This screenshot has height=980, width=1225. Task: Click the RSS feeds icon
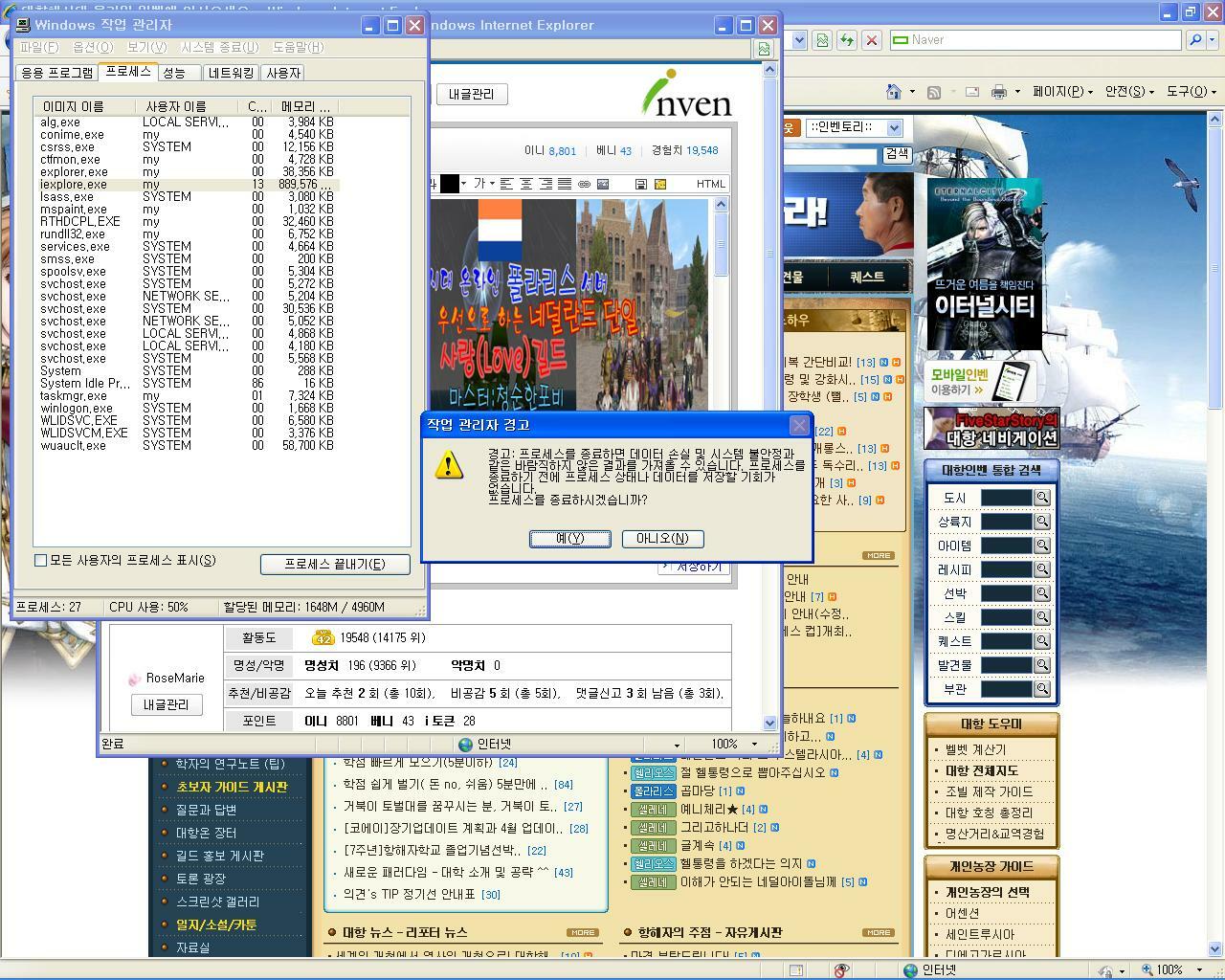[934, 92]
